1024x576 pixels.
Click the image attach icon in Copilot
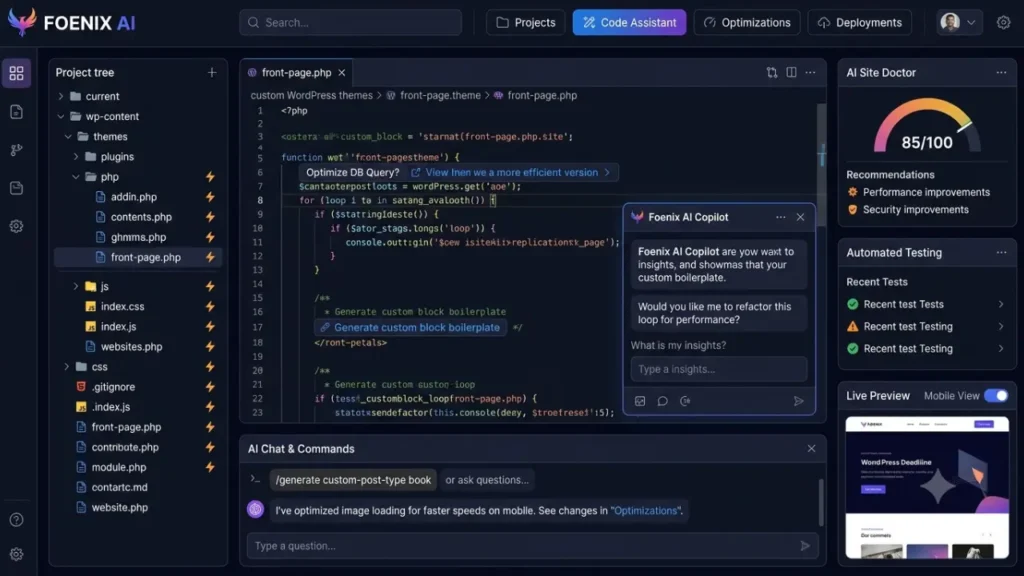(640, 401)
